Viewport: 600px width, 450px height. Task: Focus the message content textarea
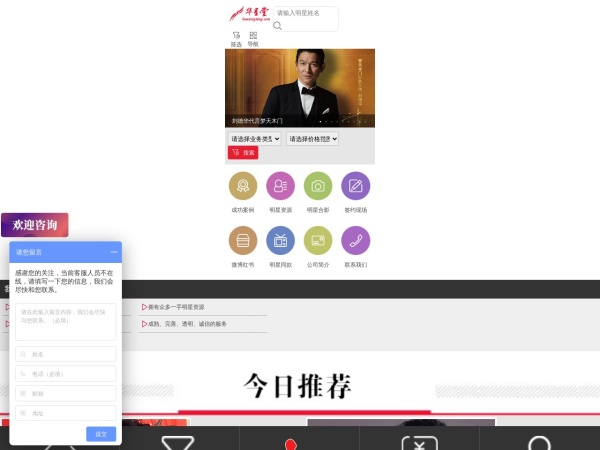tap(65, 322)
